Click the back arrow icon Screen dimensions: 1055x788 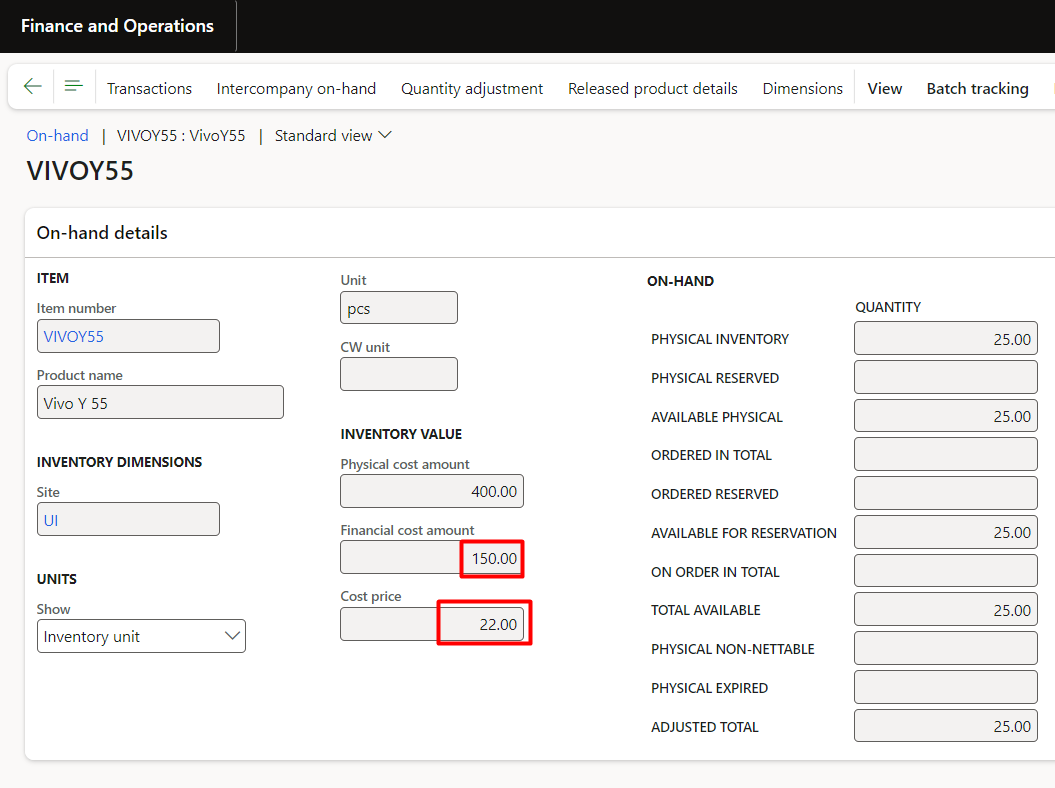click(33, 87)
